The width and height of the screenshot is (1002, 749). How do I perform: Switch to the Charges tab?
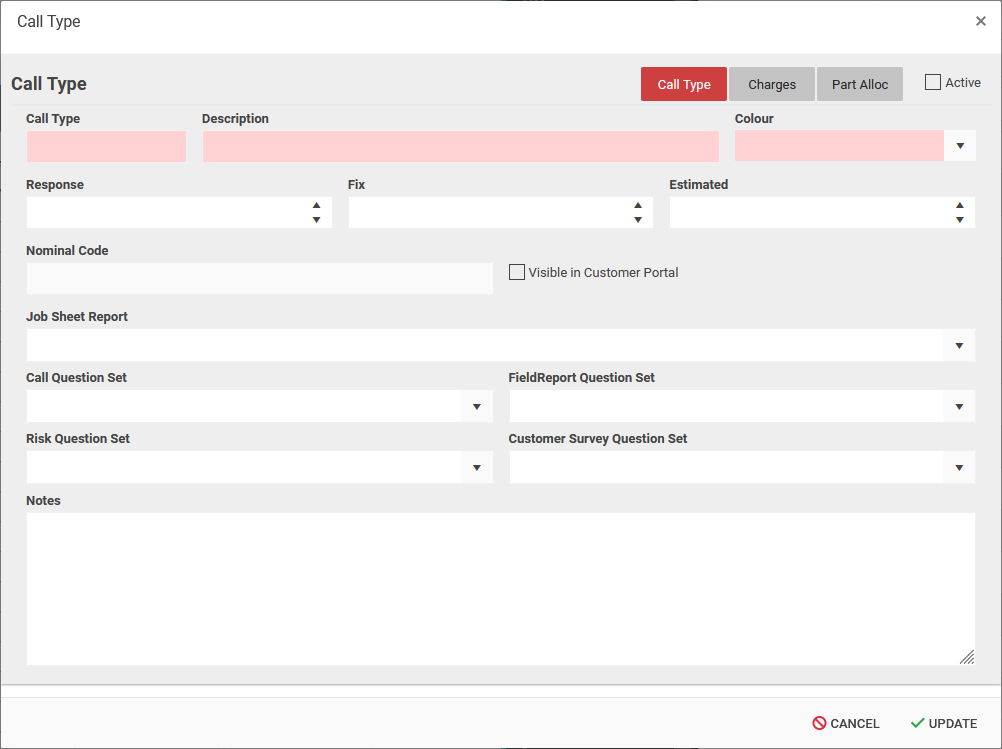pos(772,84)
